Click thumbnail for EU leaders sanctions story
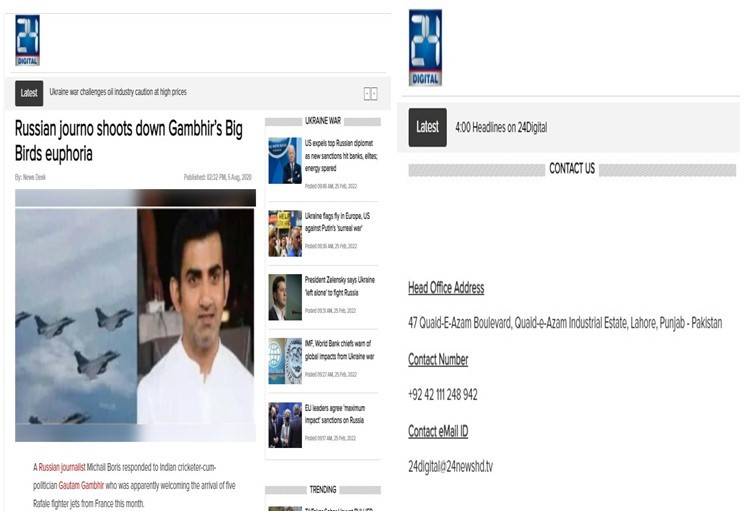The height and width of the screenshot is (520, 753). [285, 425]
